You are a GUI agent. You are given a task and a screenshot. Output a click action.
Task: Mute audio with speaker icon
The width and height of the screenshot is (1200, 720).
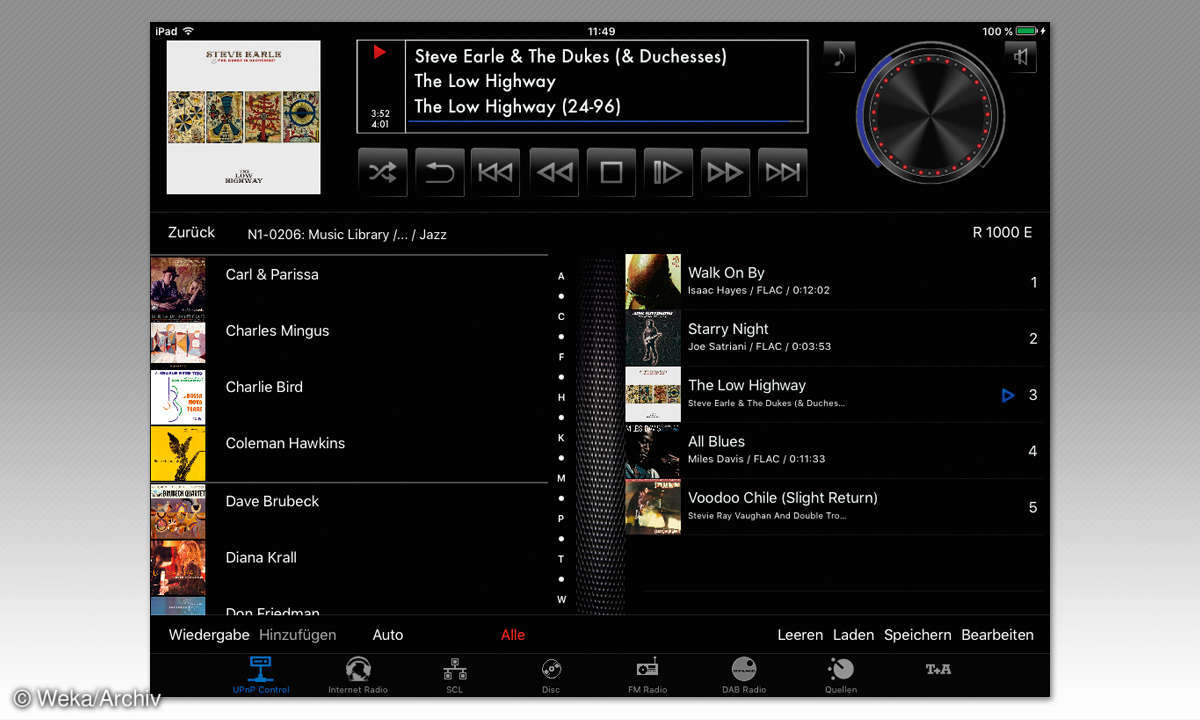tap(1021, 57)
